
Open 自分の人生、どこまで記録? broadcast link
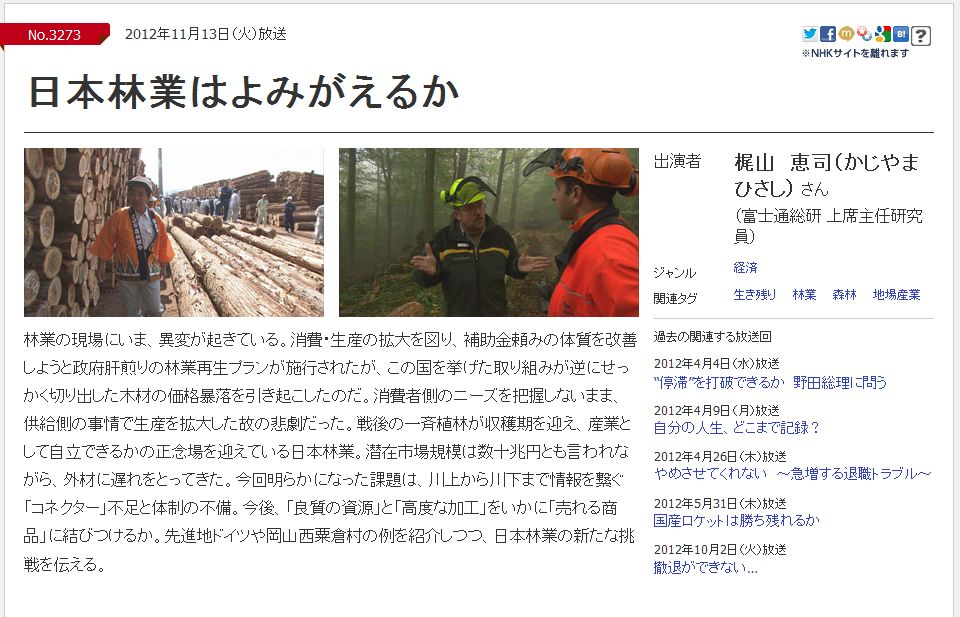[x=737, y=427]
